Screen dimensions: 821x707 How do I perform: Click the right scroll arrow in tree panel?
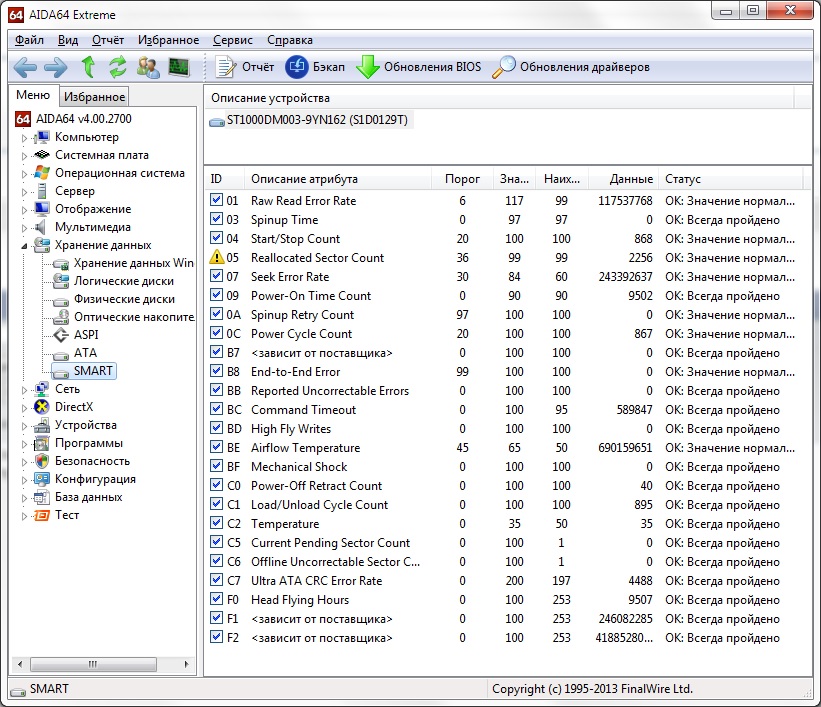[x=186, y=664]
